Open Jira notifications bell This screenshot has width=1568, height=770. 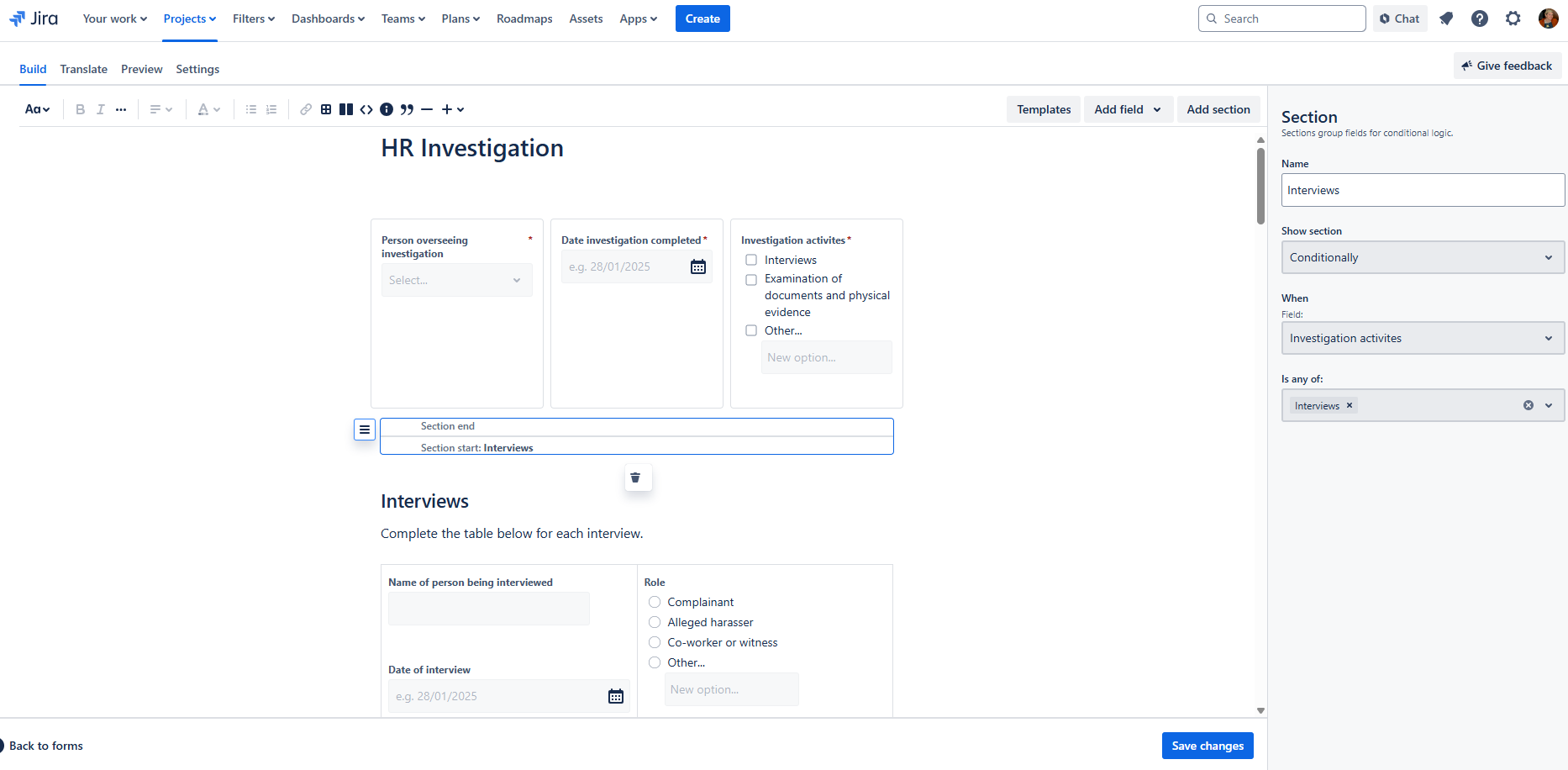(1446, 18)
